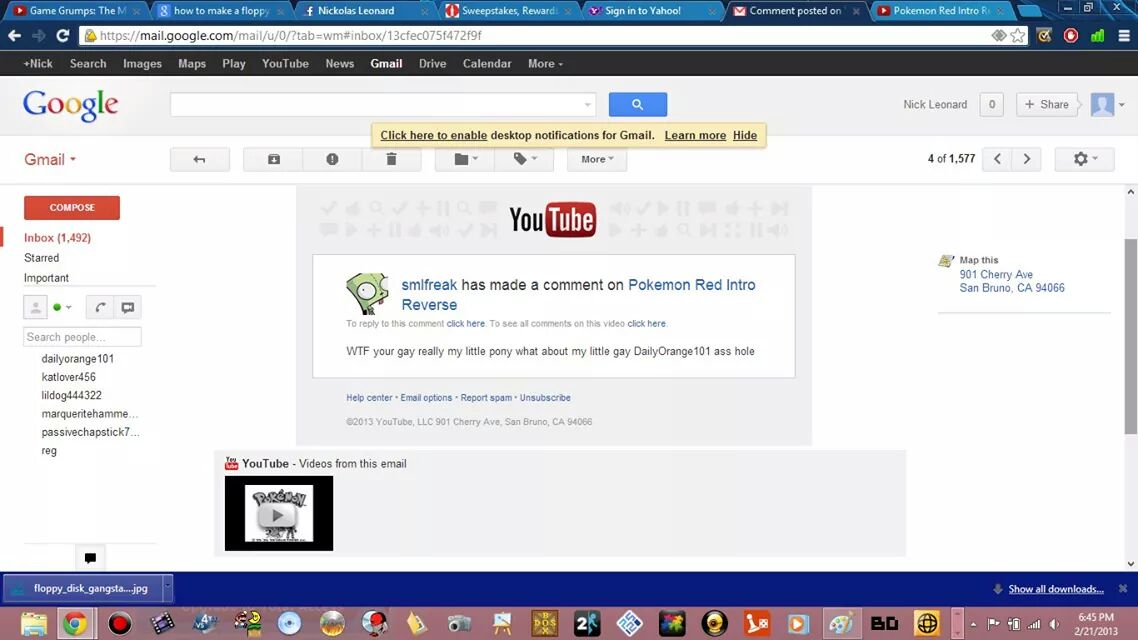Select chat contact lildog444322
Viewport: 1138px width, 640px height.
71,395
